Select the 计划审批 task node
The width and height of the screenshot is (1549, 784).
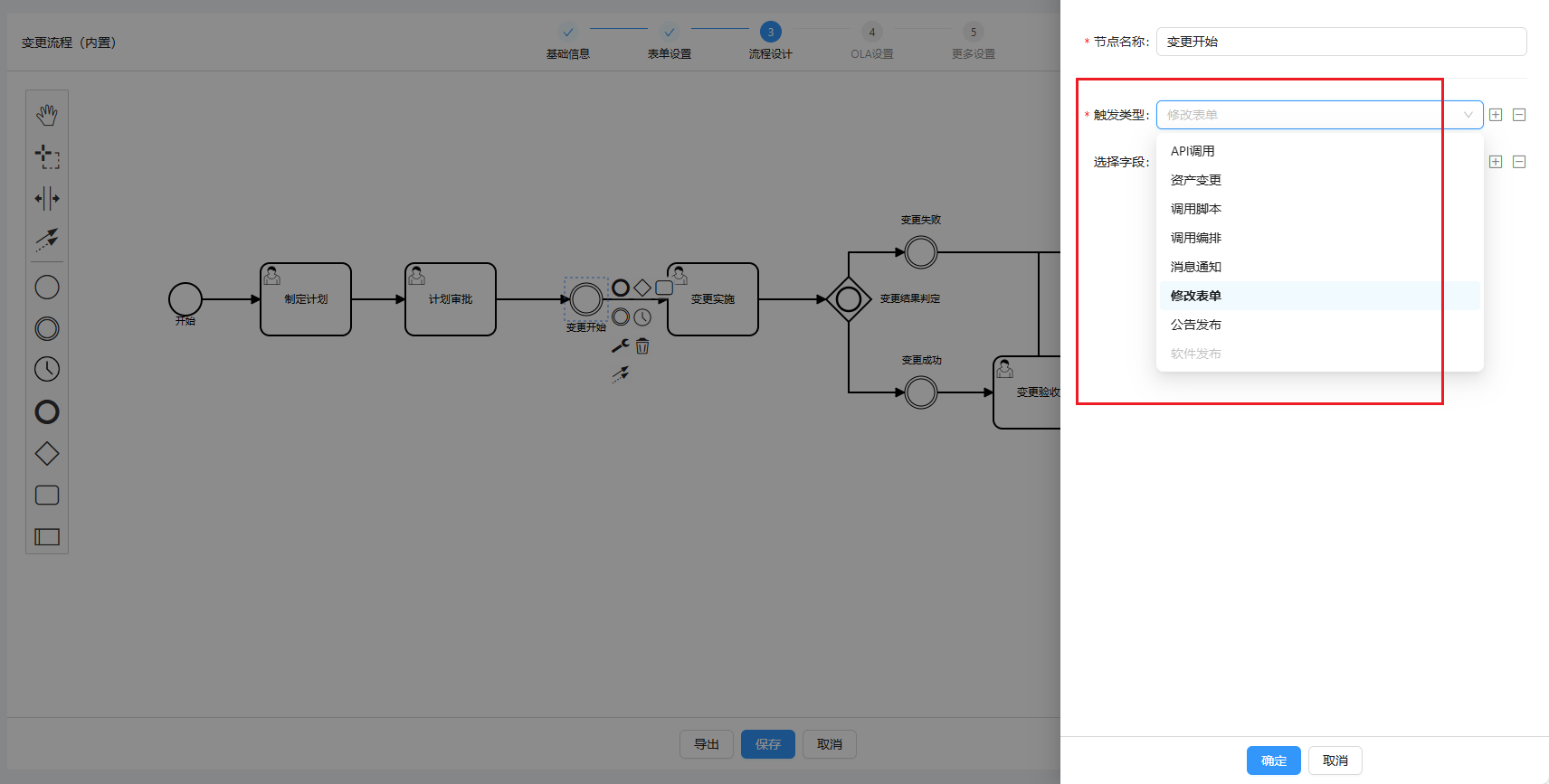(451, 299)
